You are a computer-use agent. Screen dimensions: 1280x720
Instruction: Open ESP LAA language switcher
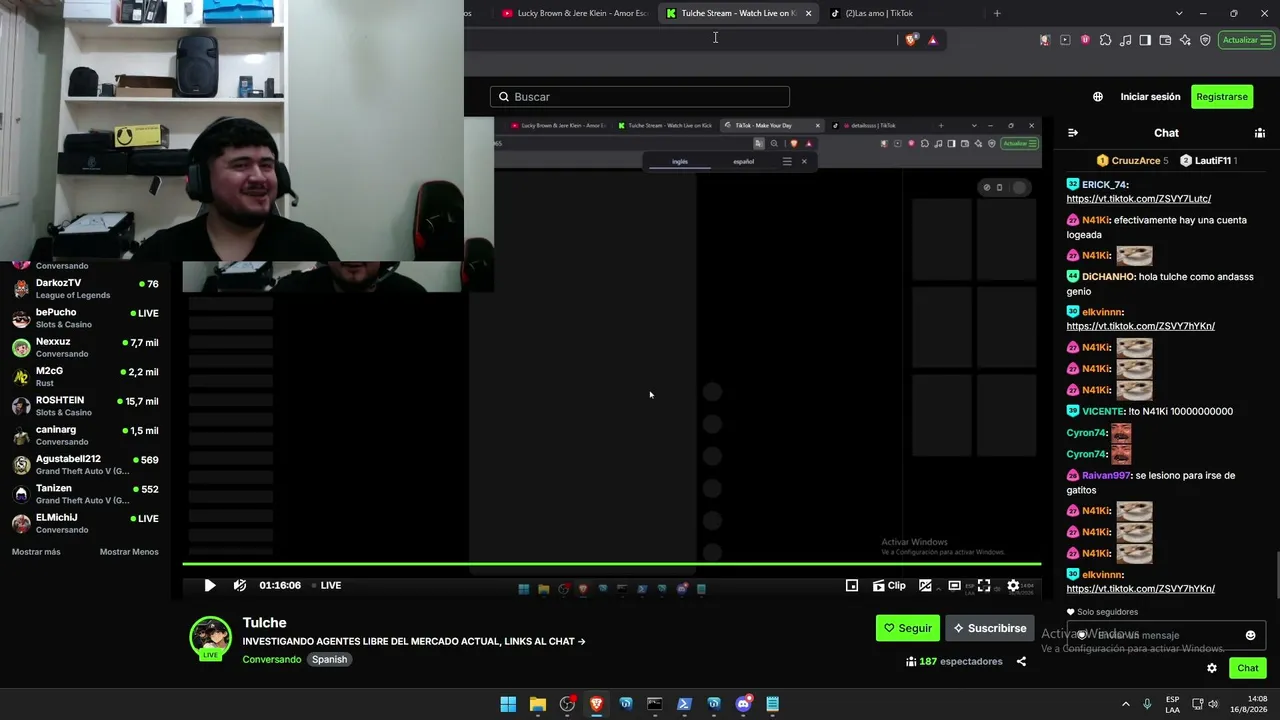pos(1172,704)
